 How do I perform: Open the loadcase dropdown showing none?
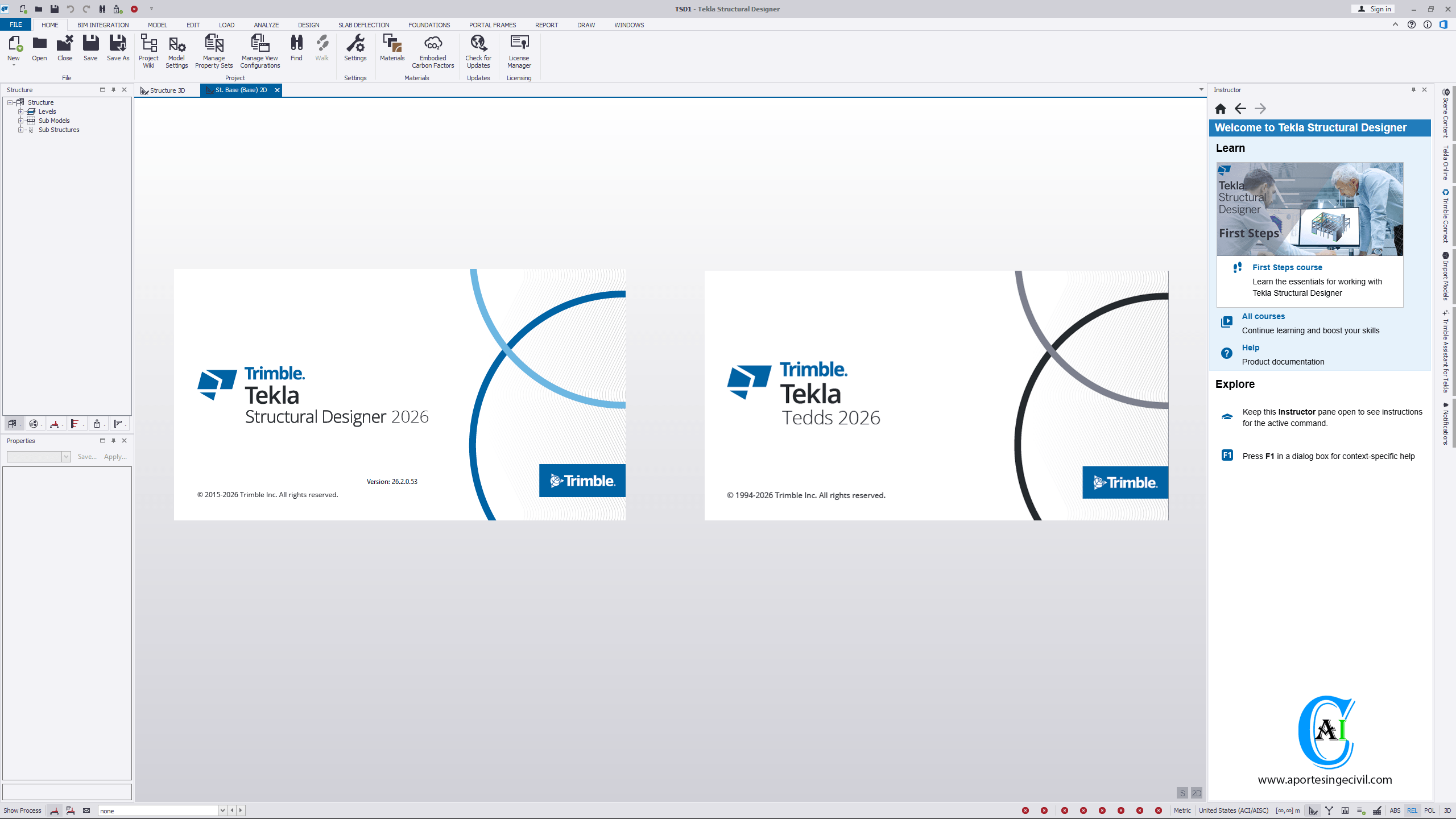(x=222, y=810)
